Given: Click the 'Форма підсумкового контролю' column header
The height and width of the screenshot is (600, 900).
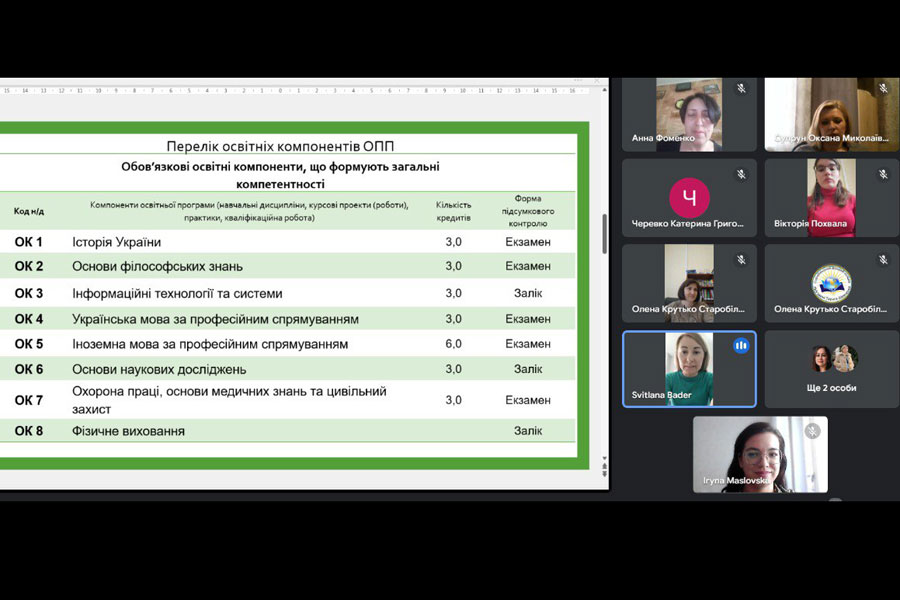Looking at the screenshot, I should (527, 211).
